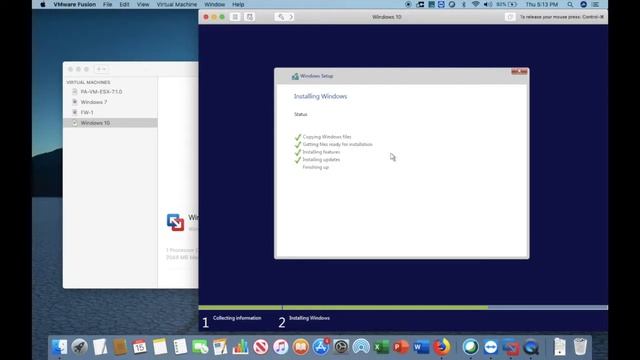This screenshot has height=360, width=640.
Task: Click the button left of release mouse hint
Action: [509, 17]
